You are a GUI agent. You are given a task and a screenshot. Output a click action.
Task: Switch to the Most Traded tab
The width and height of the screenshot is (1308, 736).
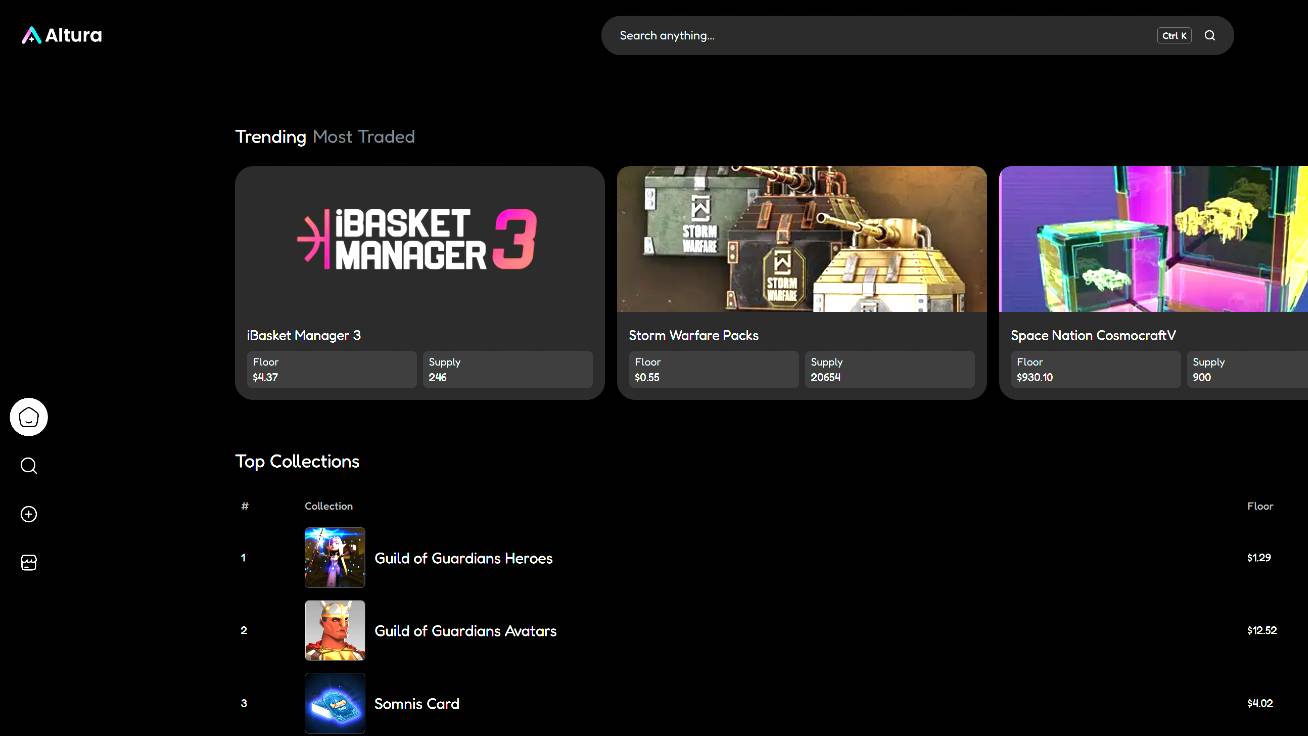point(364,137)
